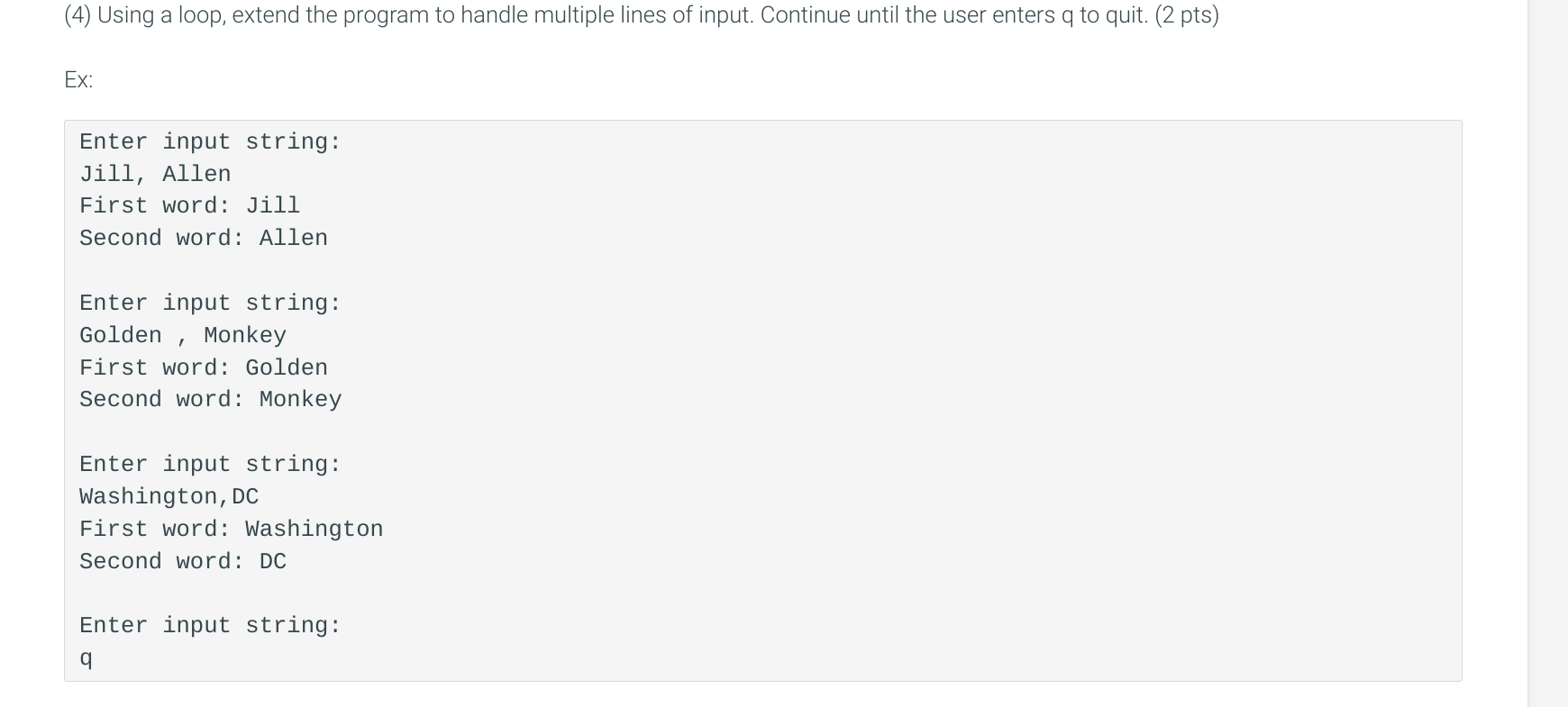Click the "Jill, Allen" input line
1568x707 pixels.
coord(155,174)
